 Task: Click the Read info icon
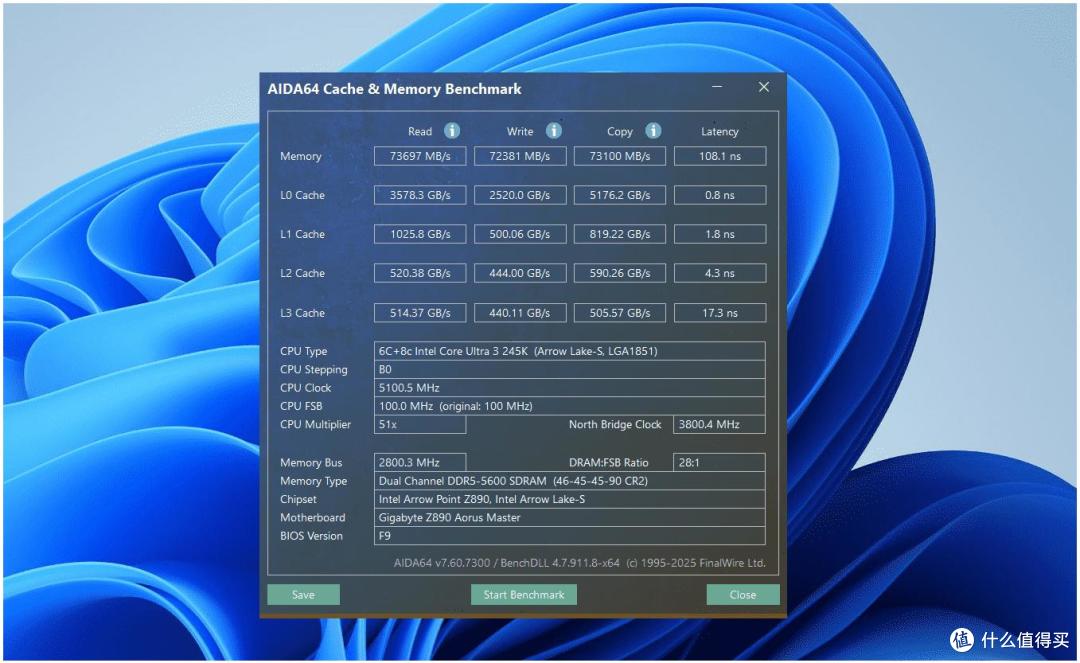click(x=452, y=130)
